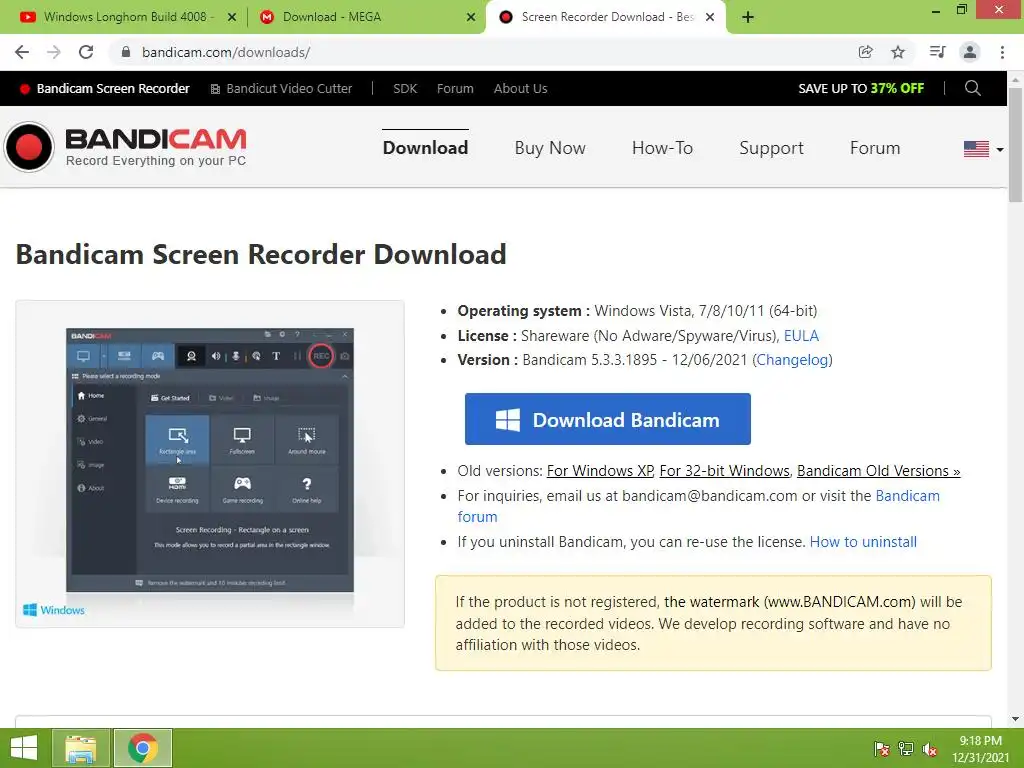Image resolution: width=1024 pixels, height=768 pixels.
Task: Open the media control icon in Chrome toolbar
Action: (937, 52)
